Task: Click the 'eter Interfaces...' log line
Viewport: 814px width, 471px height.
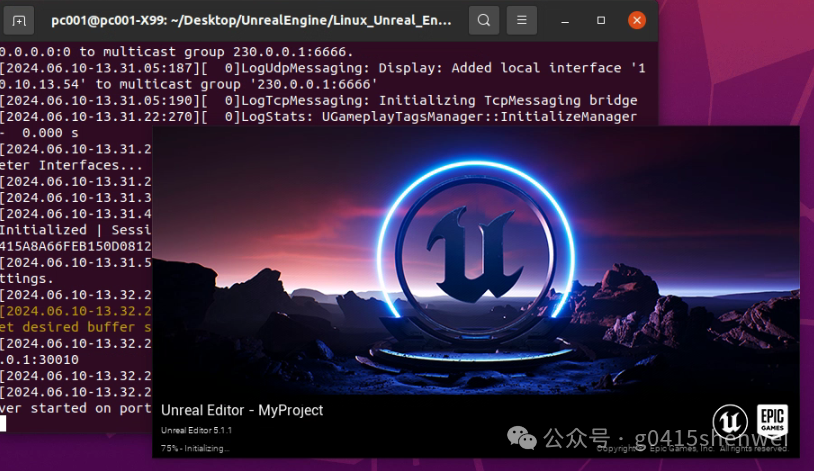Action: [x=71, y=165]
